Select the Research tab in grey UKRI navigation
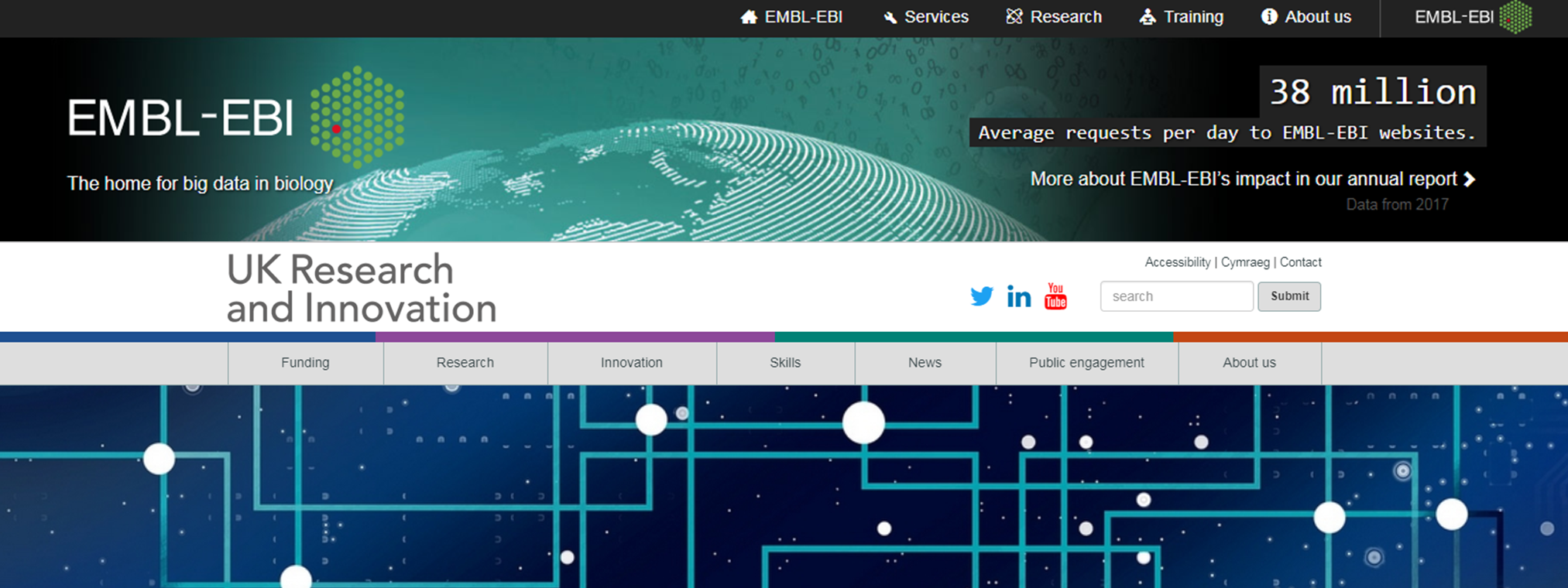This screenshot has height=588, width=1568. point(465,363)
